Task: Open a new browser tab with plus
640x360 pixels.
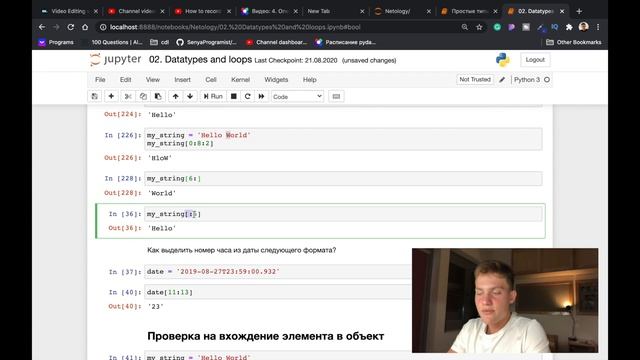Action: [x=579, y=11]
